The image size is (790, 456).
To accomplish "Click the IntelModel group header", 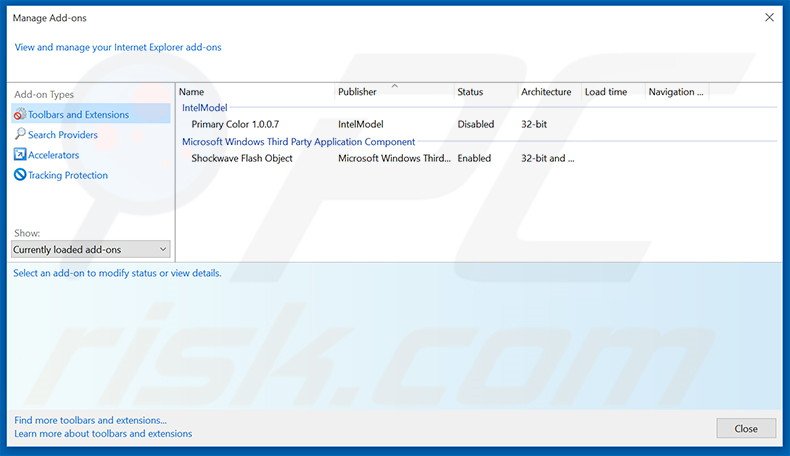I will pos(205,107).
